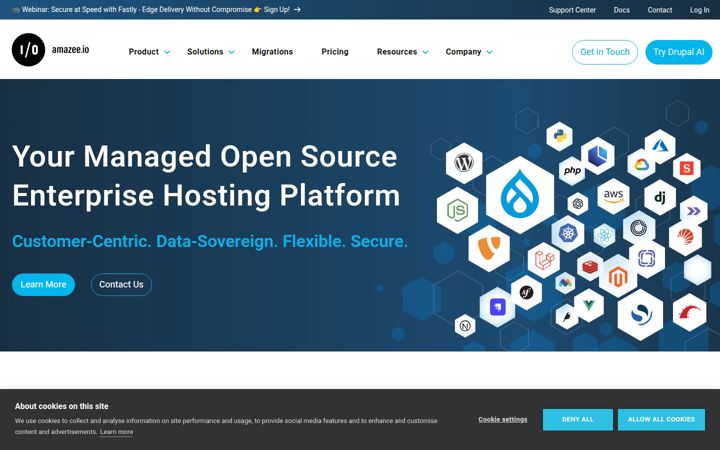Screen dimensions: 720x450
Task: Click the large Drupal drop icon
Action: click(520, 194)
